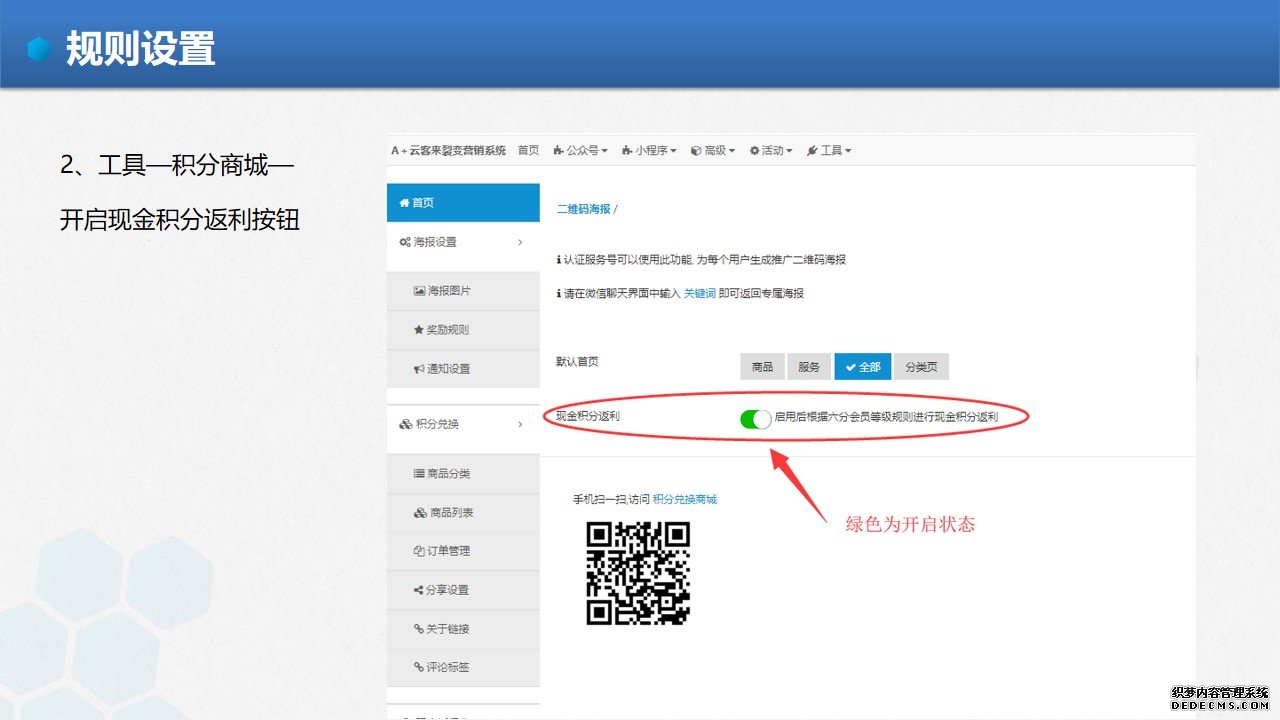Image resolution: width=1280 pixels, height=720 pixels.
Task: Click the link icon beside 关于链接
Action: click(x=419, y=629)
